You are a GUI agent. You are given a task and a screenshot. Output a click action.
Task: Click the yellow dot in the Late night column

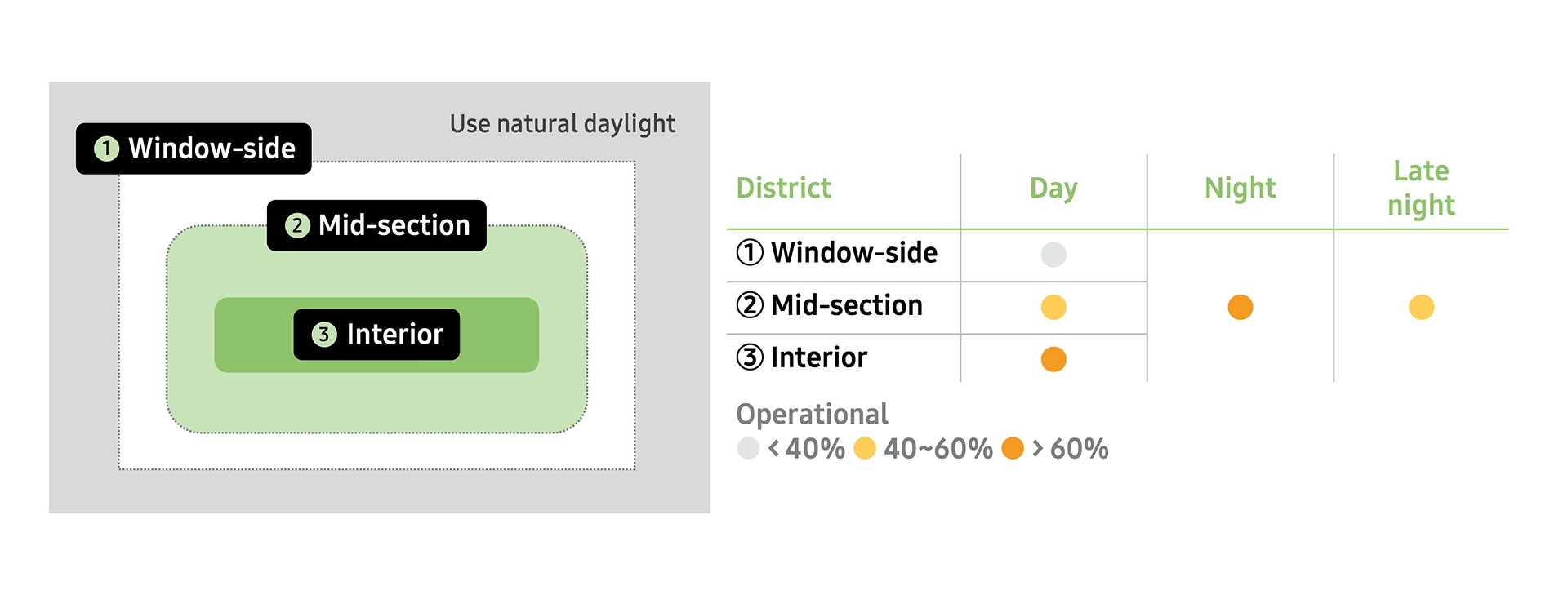[1421, 307]
